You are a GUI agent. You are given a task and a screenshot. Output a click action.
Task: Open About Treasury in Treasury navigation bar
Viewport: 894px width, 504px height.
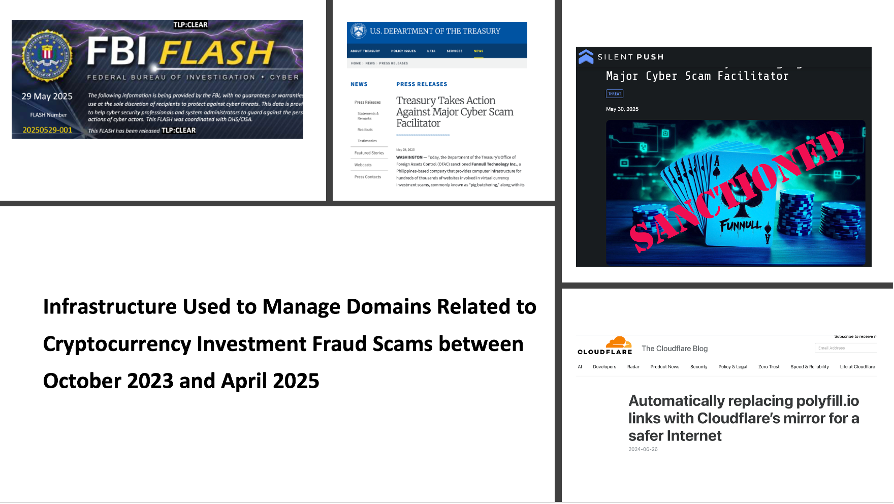(365, 51)
